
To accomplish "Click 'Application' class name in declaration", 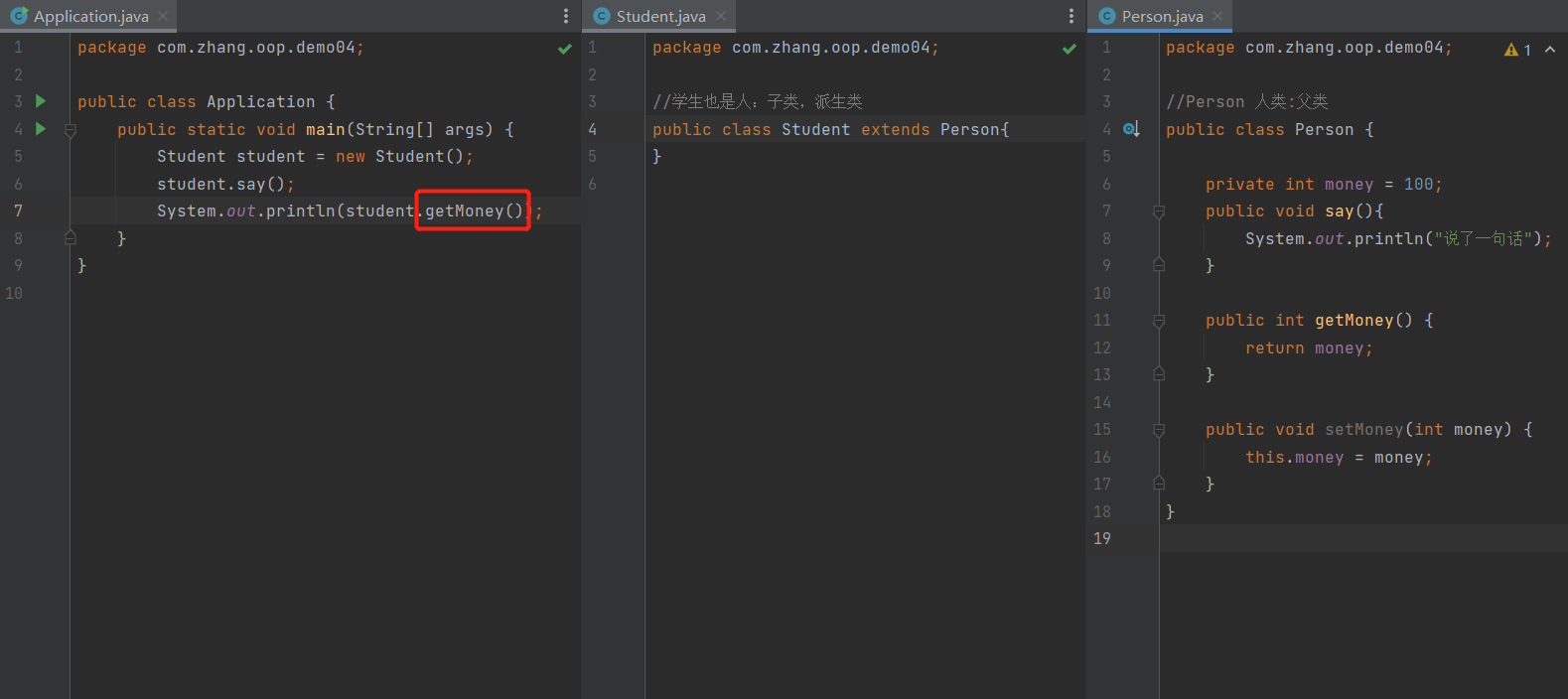I will point(261,101).
